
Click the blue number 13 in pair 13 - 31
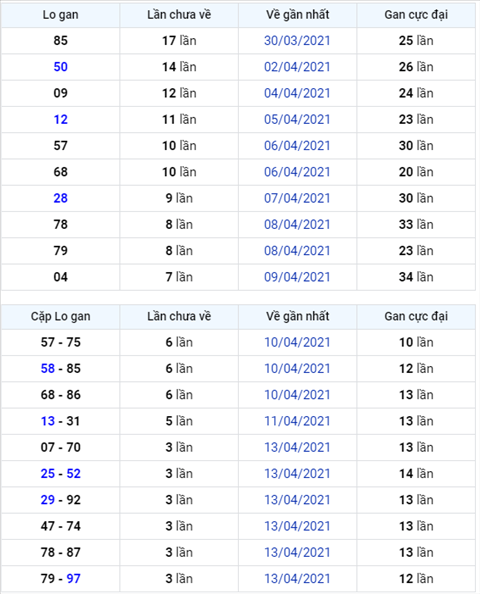(x=48, y=421)
